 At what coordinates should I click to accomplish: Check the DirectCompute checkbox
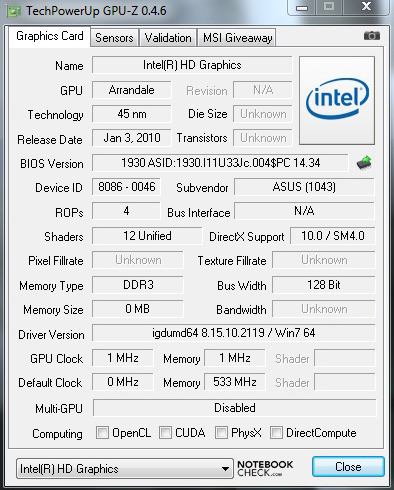(x=276, y=433)
